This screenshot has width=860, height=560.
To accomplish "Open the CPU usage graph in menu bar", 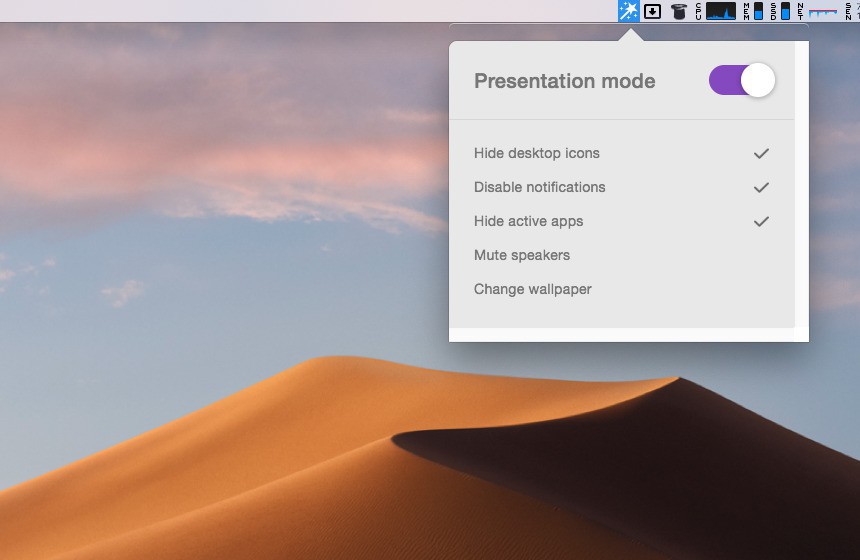I will click(x=716, y=11).
